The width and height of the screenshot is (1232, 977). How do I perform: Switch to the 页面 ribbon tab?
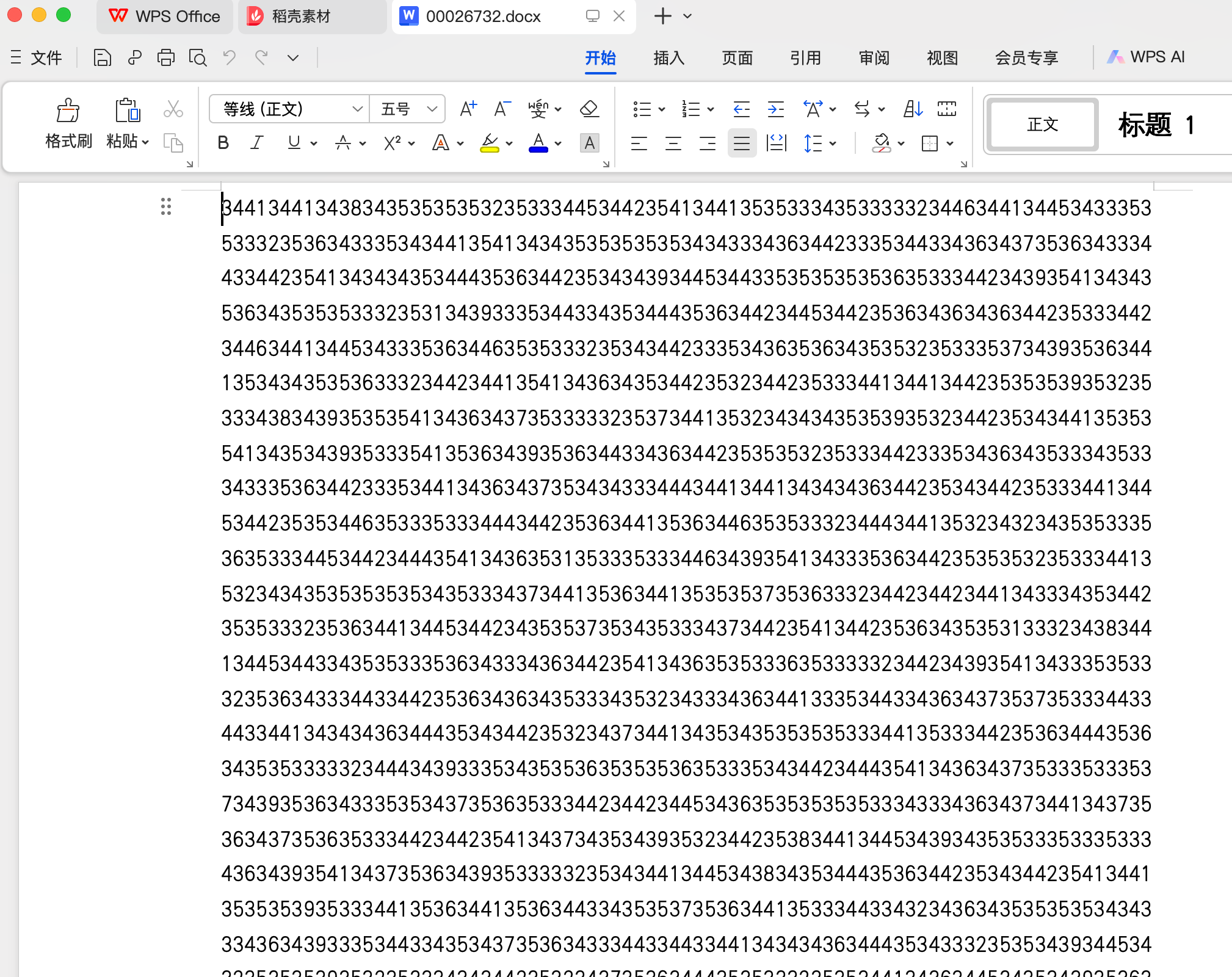coord(737,57)
